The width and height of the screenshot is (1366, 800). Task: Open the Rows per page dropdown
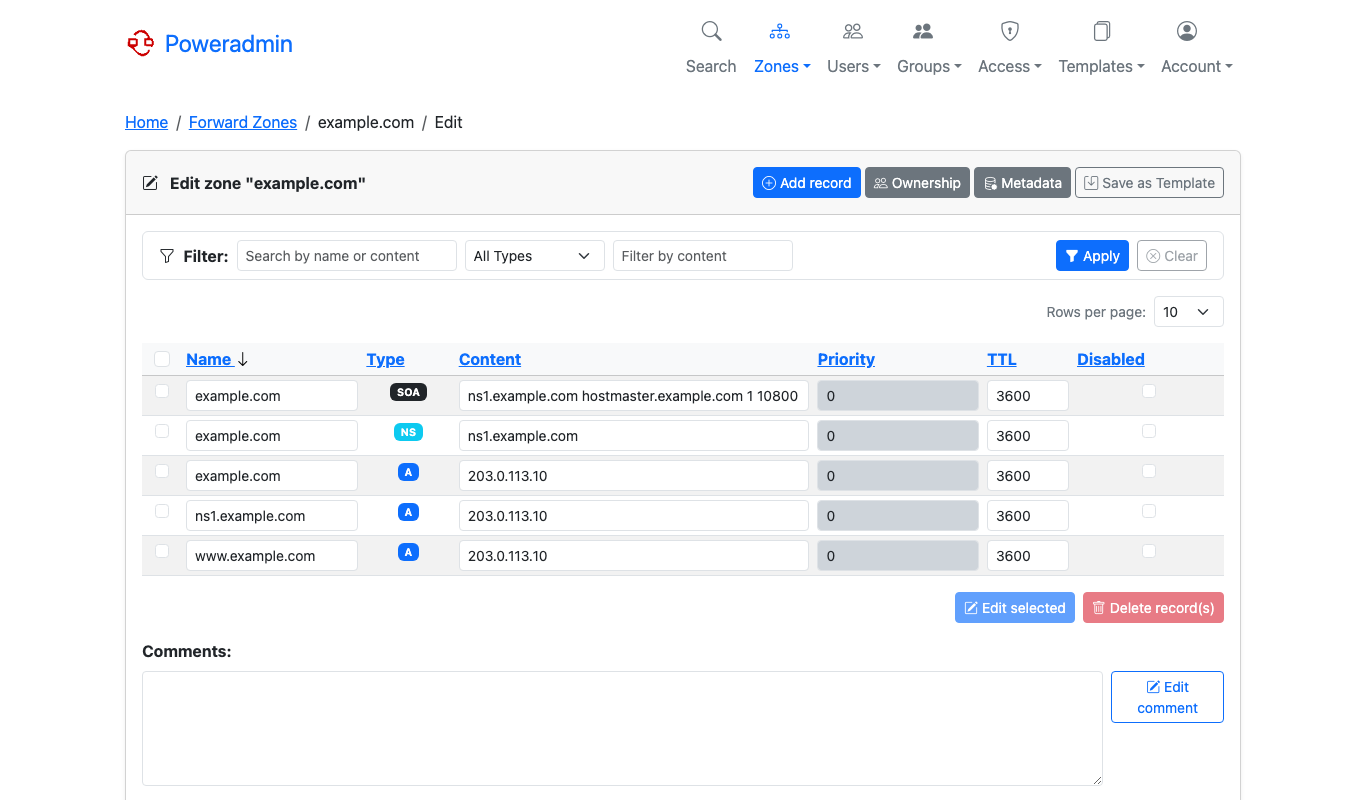click(x=1189, y=312)
